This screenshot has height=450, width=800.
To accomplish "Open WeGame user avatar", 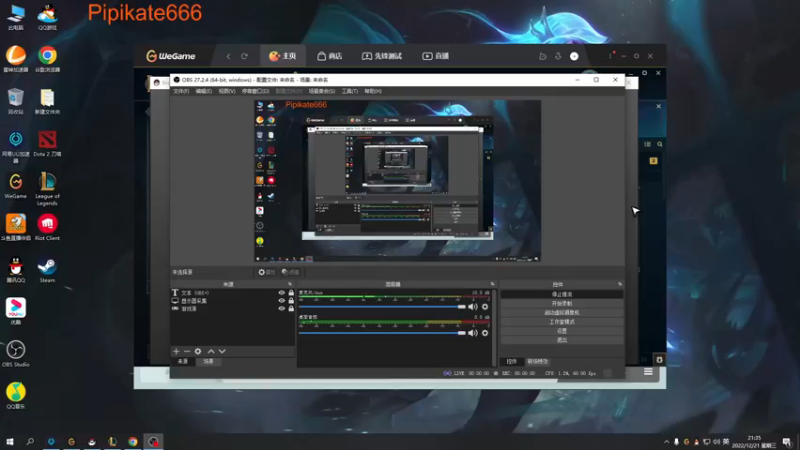I will (574, 56).
